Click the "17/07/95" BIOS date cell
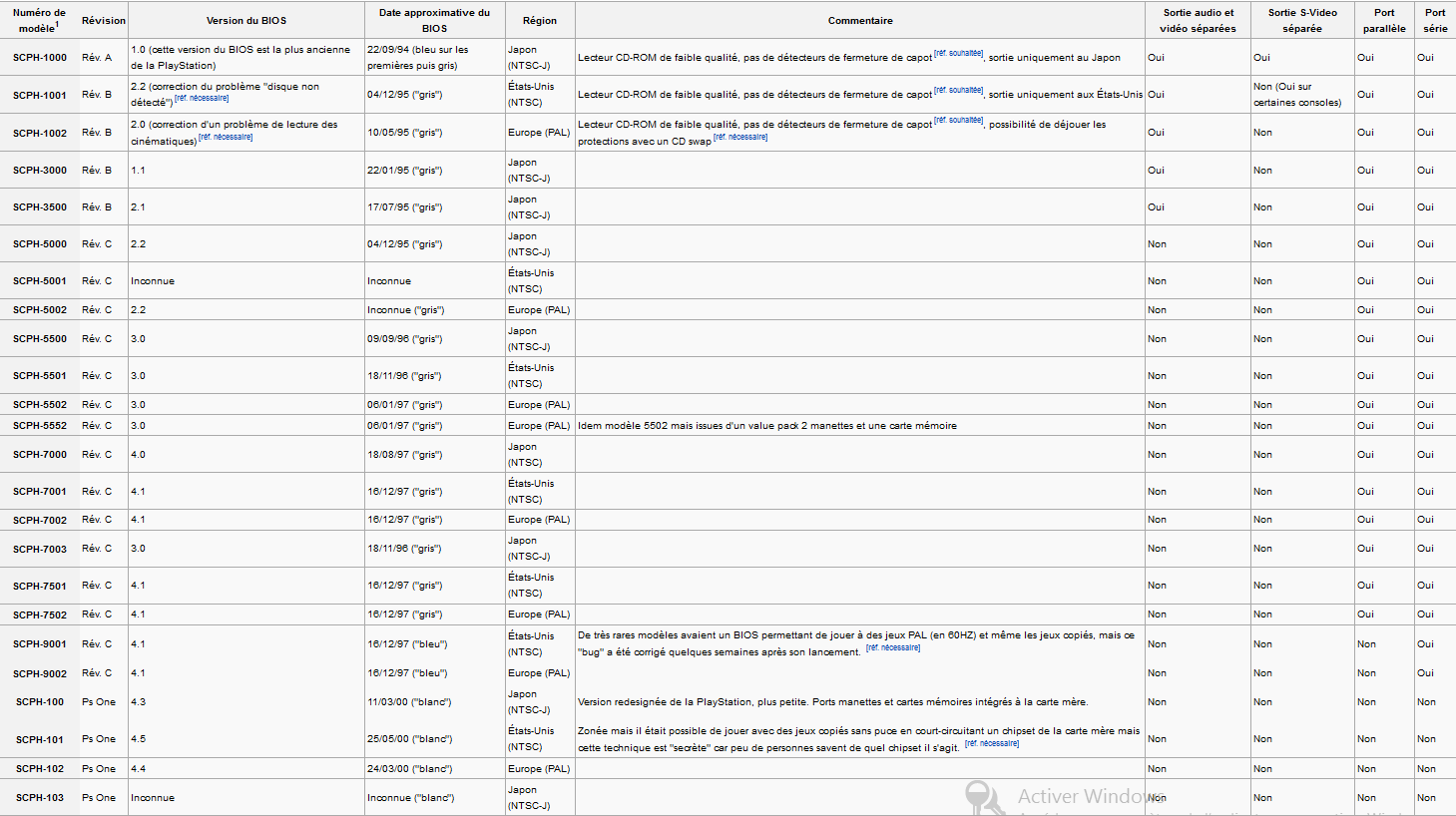Image resolution: width=1456 pixels, height=816 pixels. pos(435,207)
